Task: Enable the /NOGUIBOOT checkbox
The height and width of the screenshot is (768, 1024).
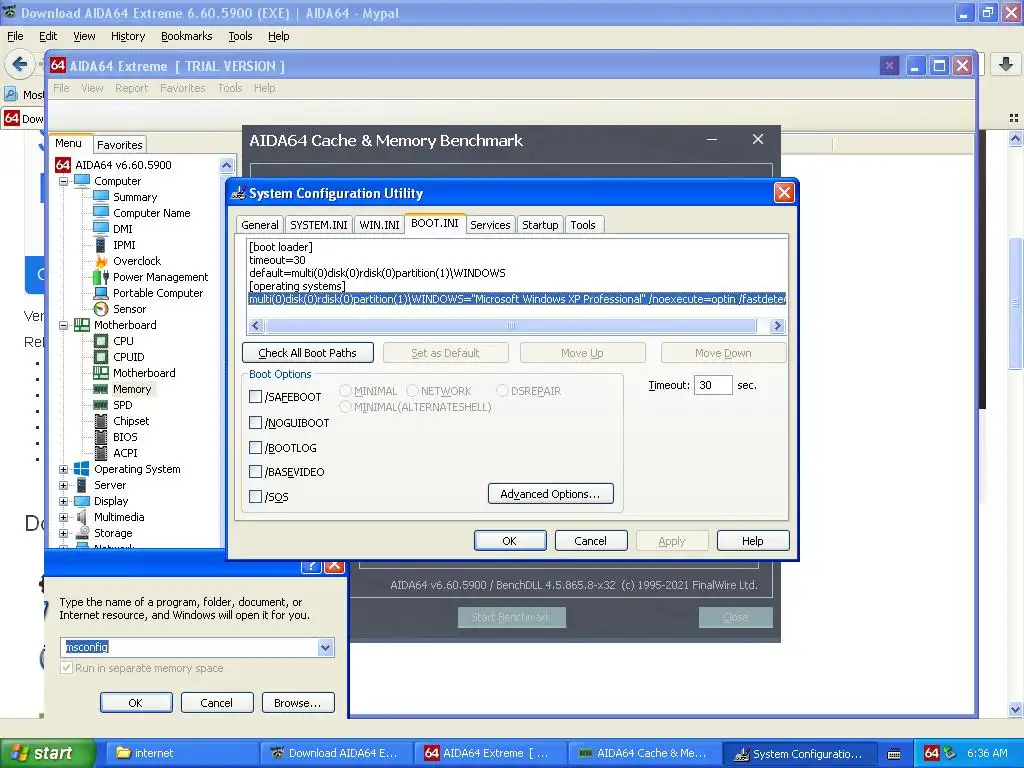Action: pyautogui.click(x=255, y=423)
